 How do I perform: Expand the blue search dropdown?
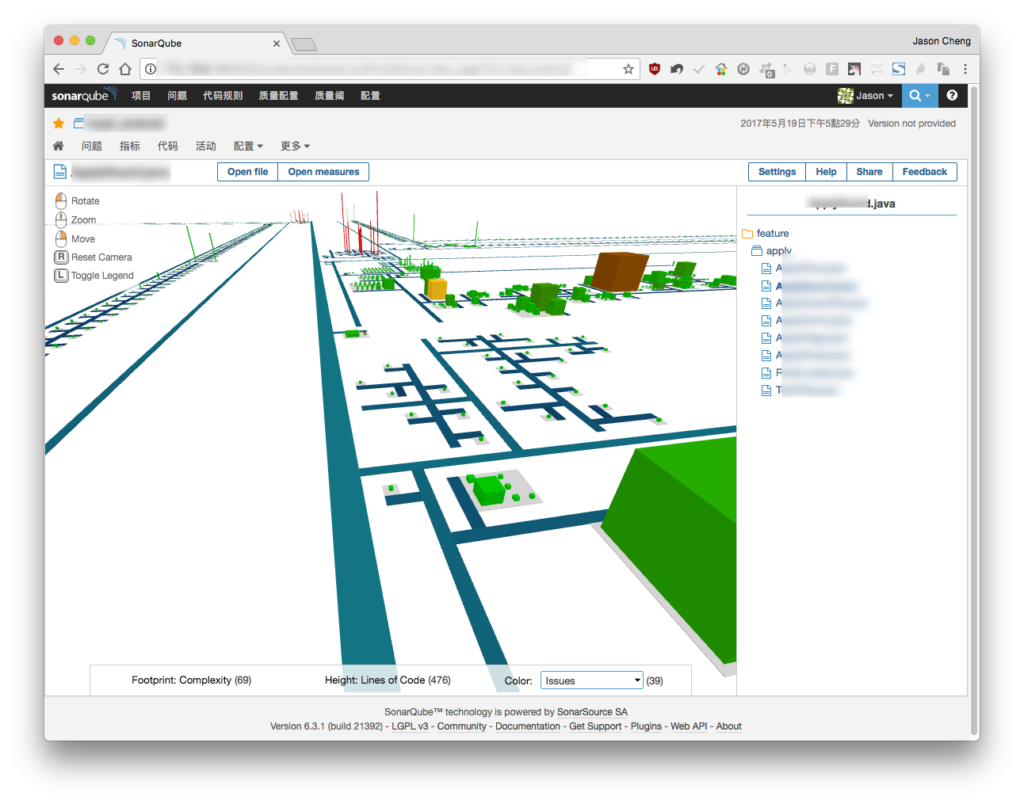(x=920, y=95)
